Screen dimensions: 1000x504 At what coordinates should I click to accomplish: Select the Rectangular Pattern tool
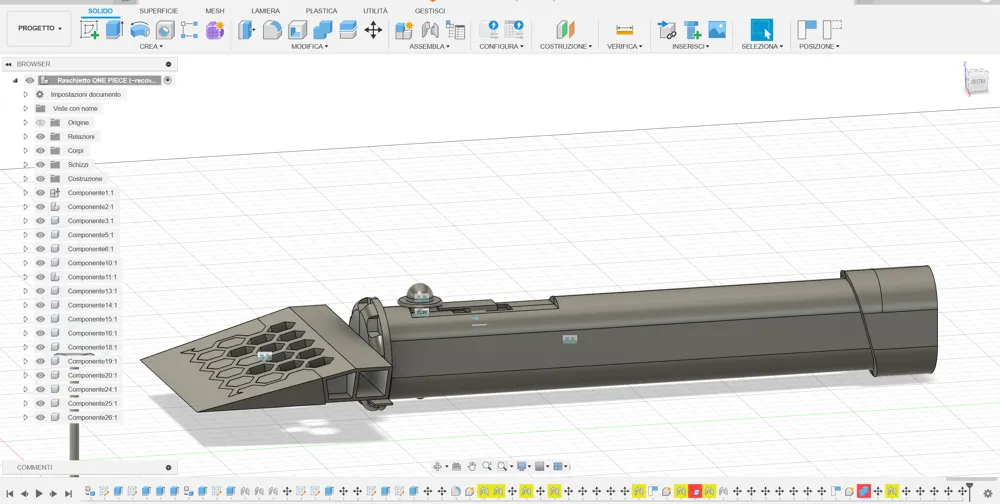189,29
